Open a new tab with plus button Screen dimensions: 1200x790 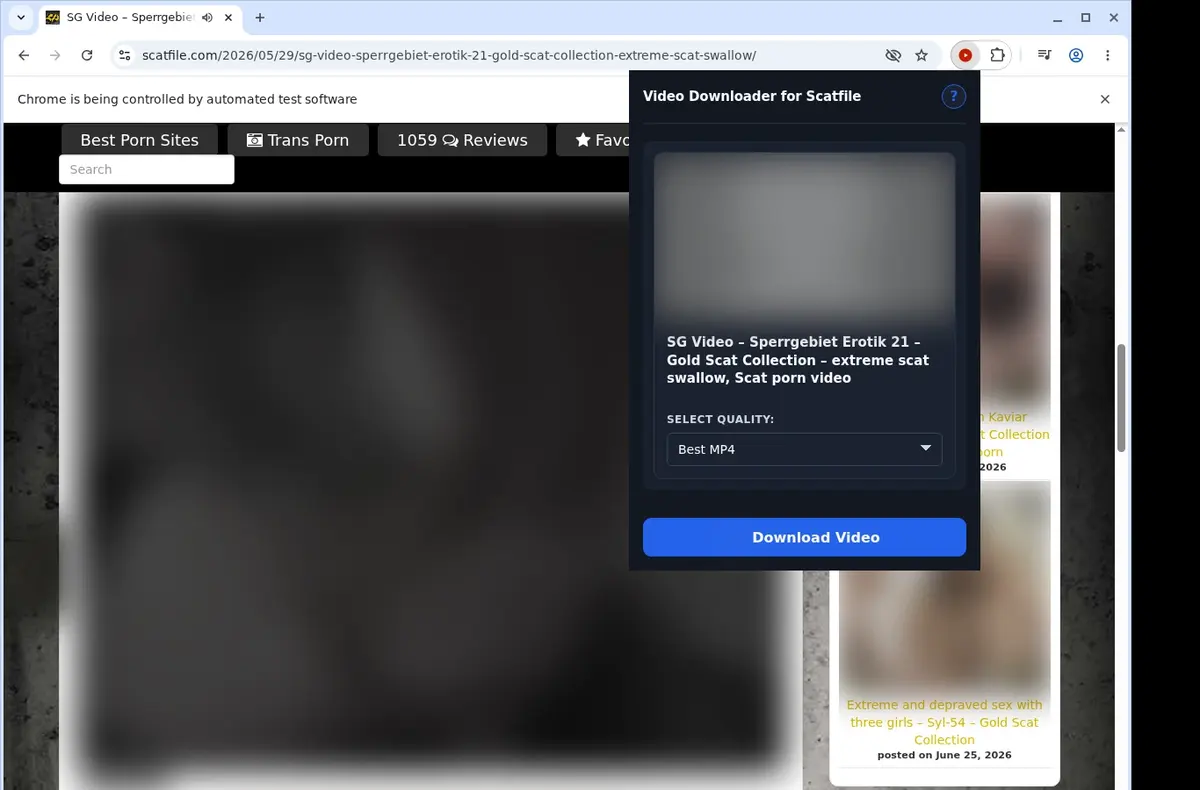tap(260, 18)
